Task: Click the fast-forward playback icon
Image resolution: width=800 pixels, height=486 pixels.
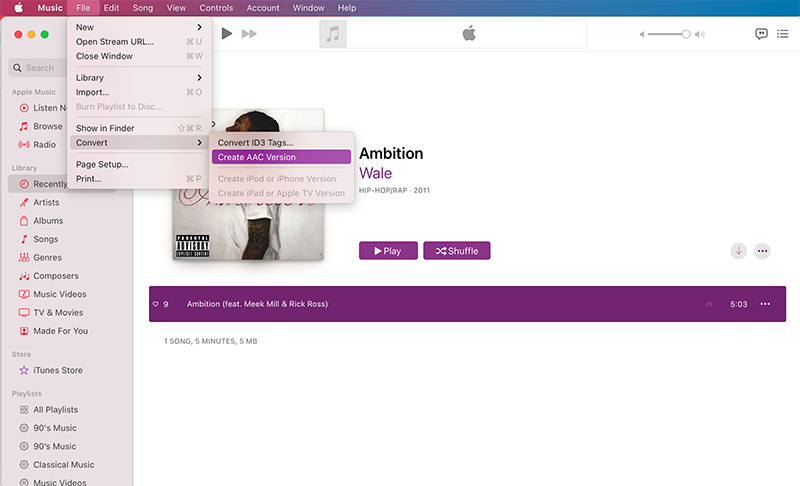Action: tap(250, 34)
